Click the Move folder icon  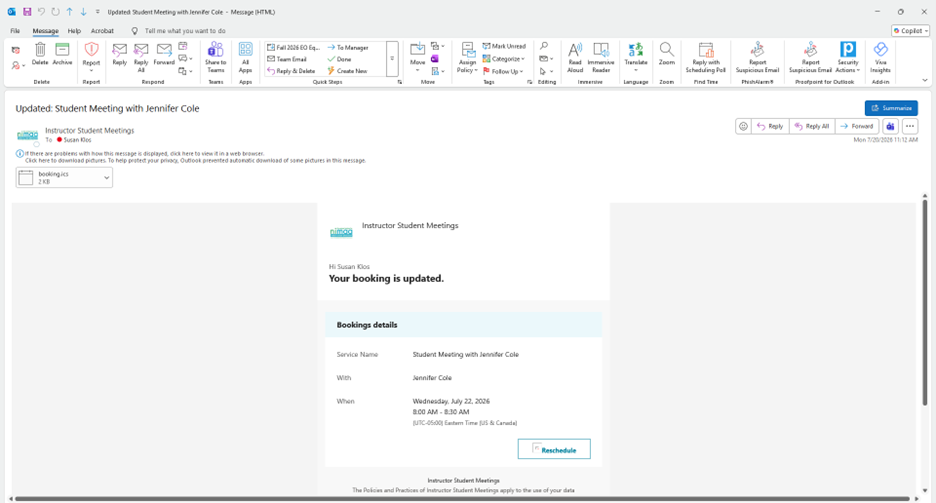click(x=417, y=56)
